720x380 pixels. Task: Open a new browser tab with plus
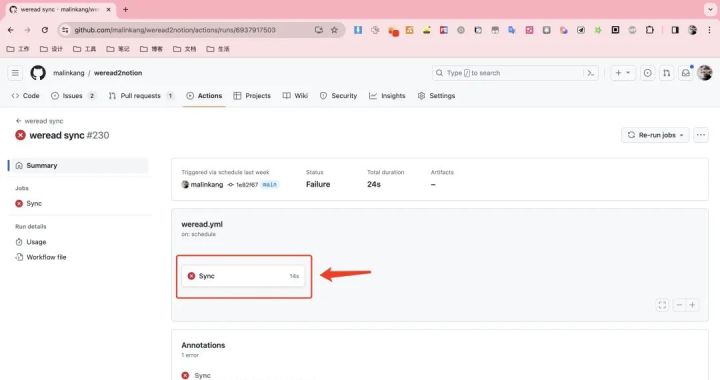pos(125,9)
